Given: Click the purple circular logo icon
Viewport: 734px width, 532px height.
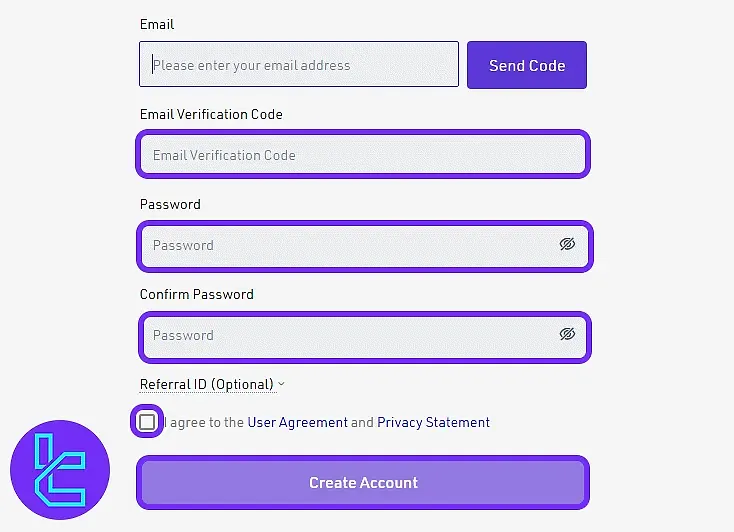Looking at the screenshot, I should pos(60,470).
